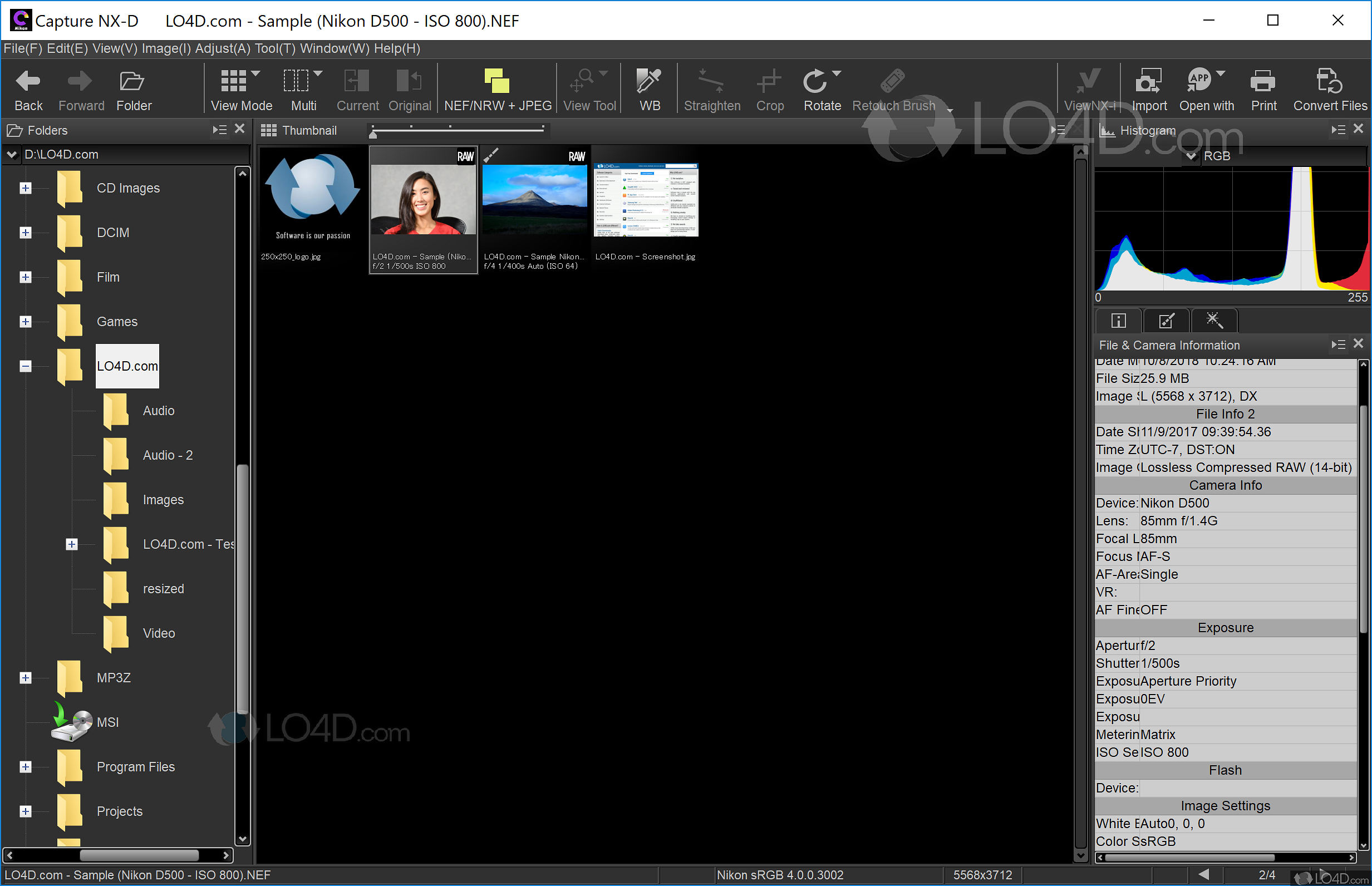Expand the DCIM folder
Viewport: 1372px width, 886px height.
click(x=25, y=233)
